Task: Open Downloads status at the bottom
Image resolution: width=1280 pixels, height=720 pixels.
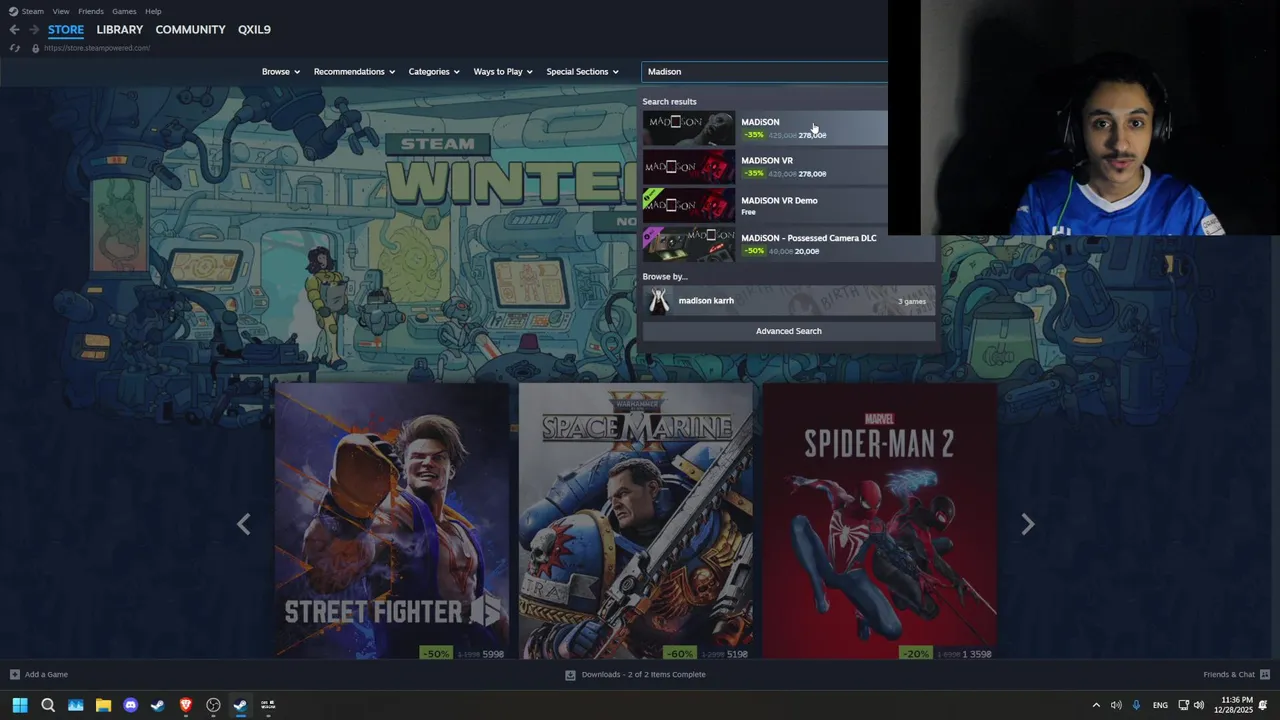Action: (644, 674)
